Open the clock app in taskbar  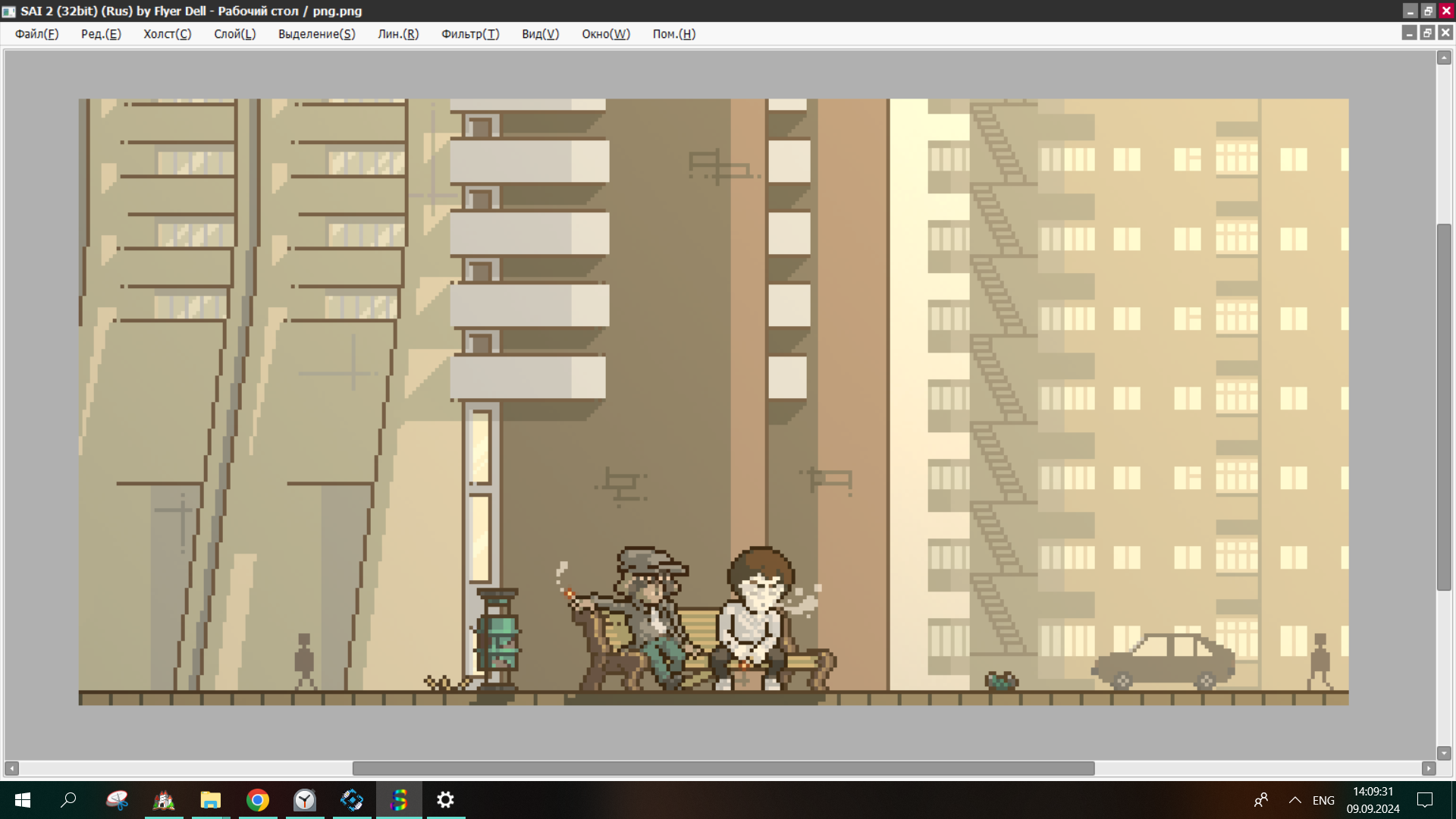click(x=305, y=800)
